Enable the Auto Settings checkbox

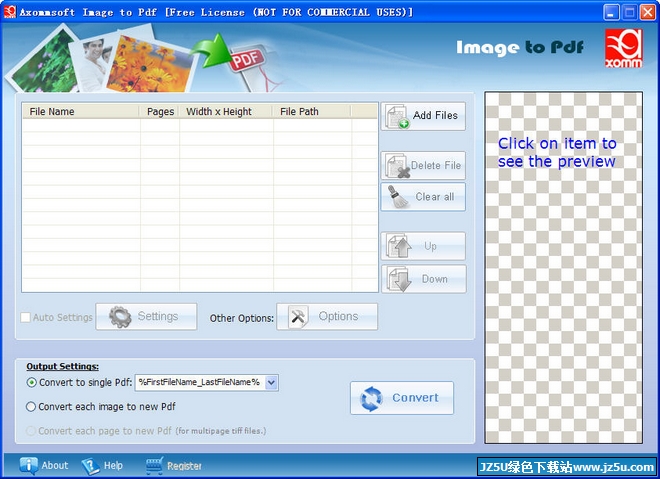26,317
